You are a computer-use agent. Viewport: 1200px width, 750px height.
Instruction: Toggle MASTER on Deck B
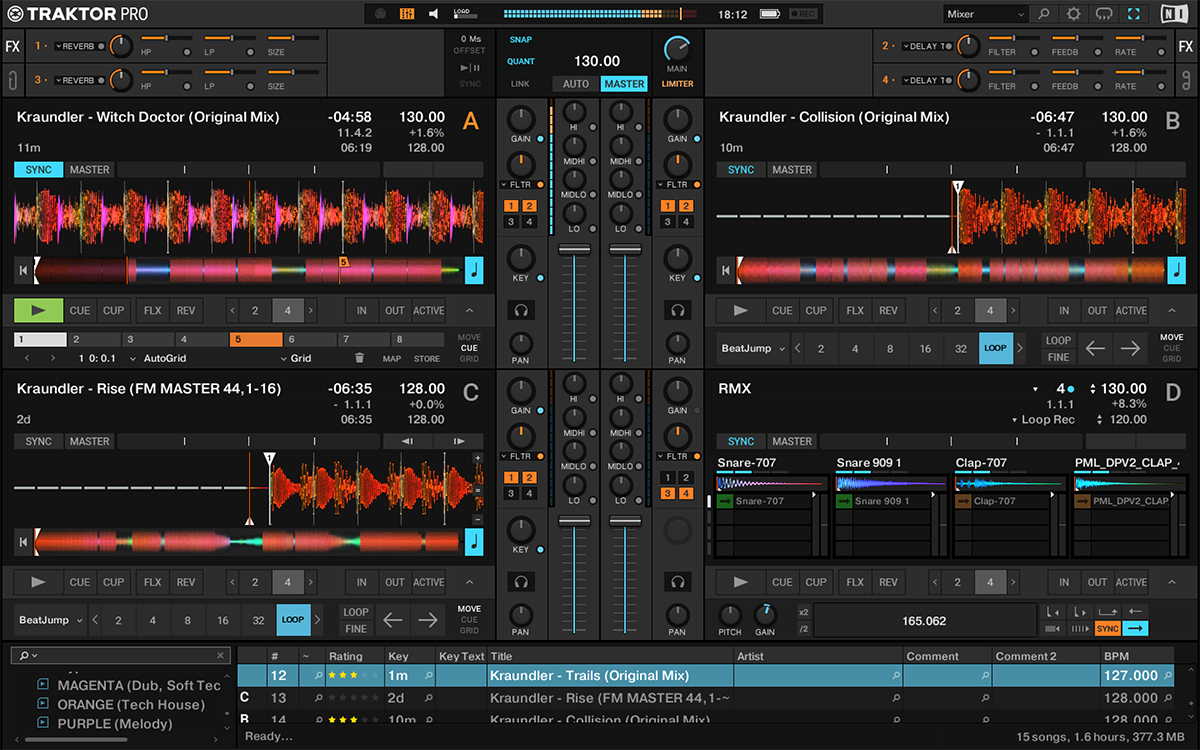pos(792,170)
